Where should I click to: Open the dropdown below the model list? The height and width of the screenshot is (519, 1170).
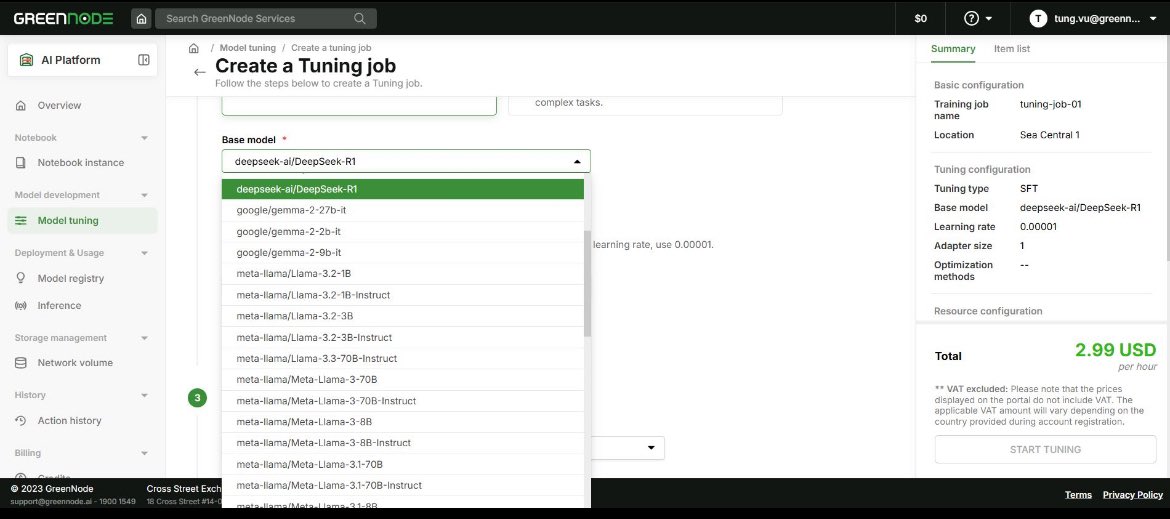click(x=651, y=447)
